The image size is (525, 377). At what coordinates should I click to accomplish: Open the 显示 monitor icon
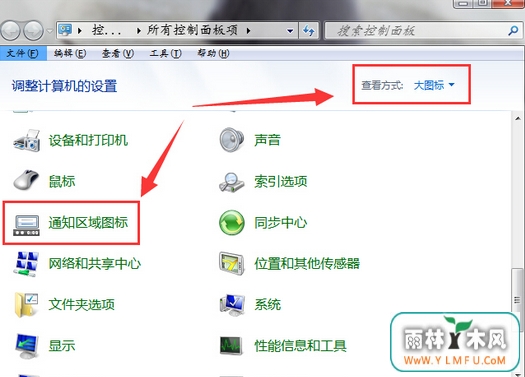27,346
